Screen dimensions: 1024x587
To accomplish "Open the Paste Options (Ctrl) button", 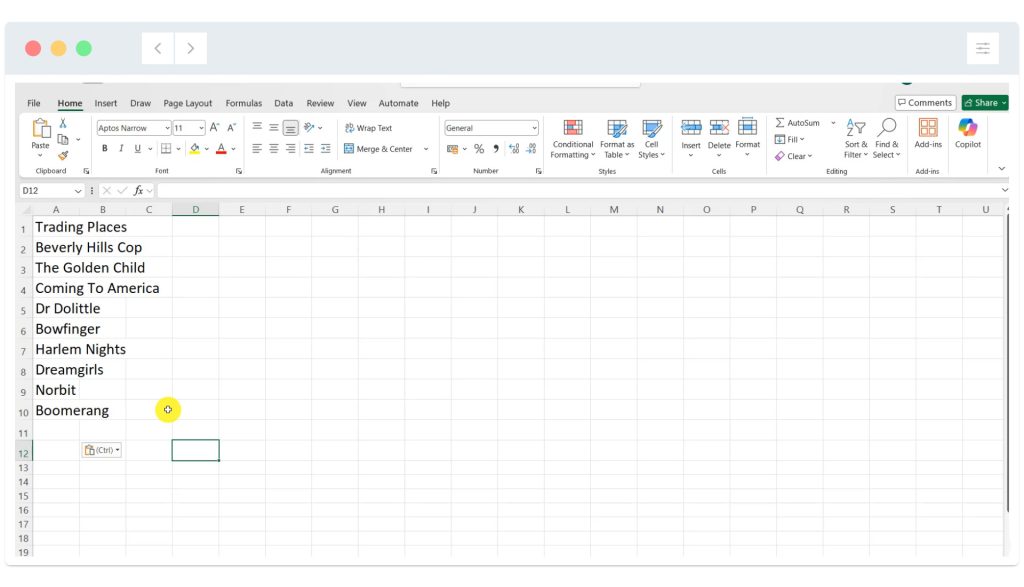I will [101, 450].
